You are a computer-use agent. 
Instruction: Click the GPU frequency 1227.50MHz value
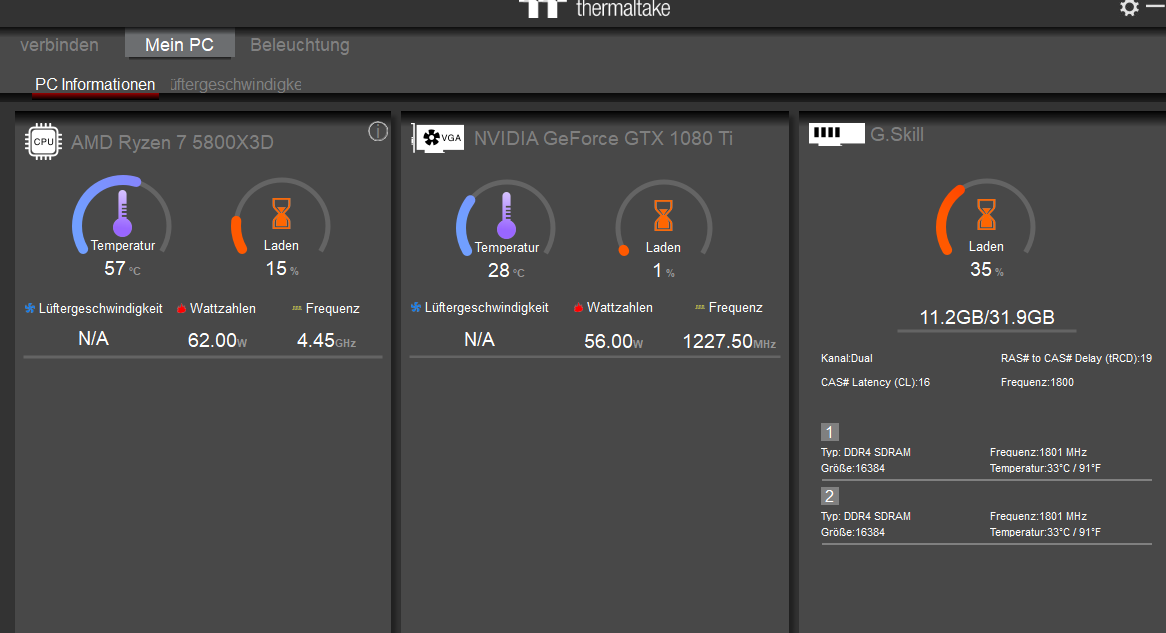(729, 341)
